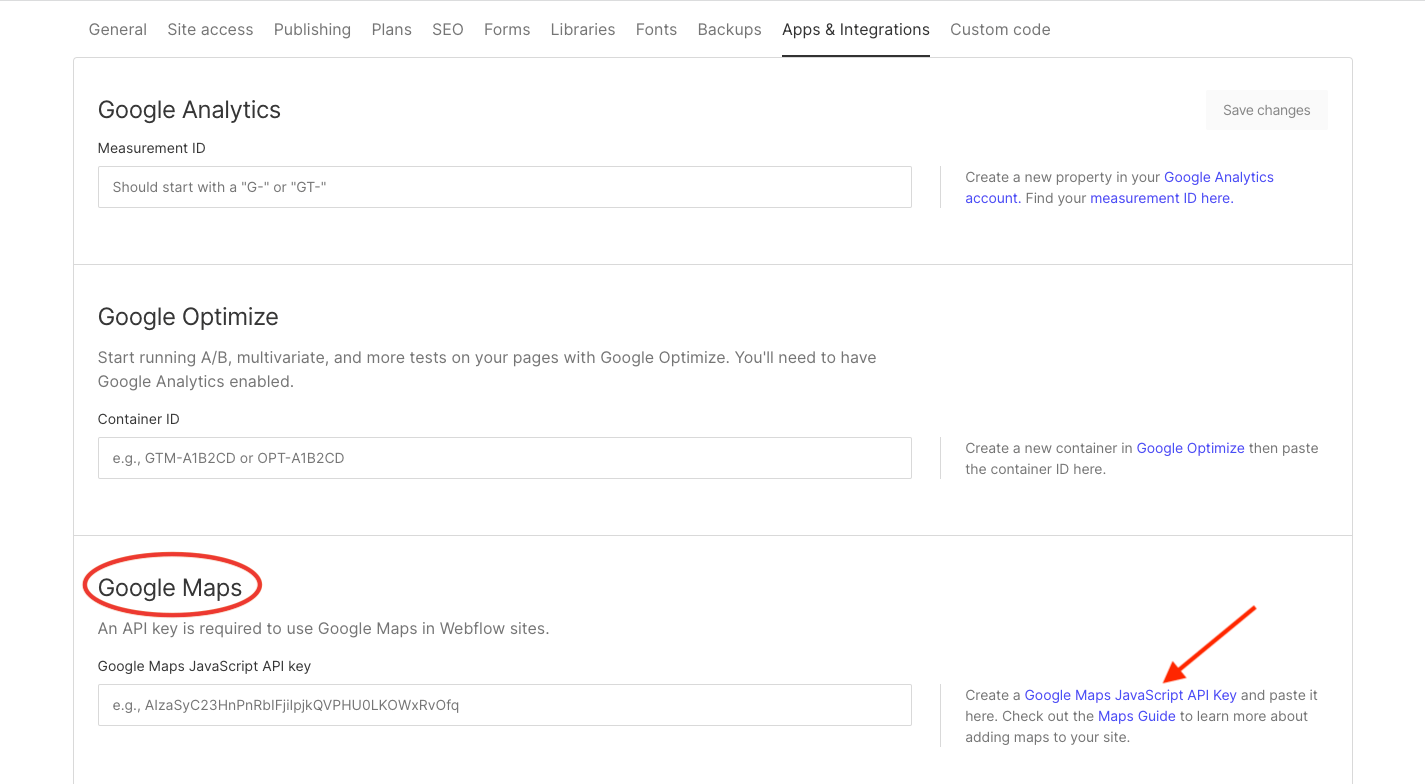Click the Google Maps API key field
This screenshot has height=784, width=1425.
[504, 704]
